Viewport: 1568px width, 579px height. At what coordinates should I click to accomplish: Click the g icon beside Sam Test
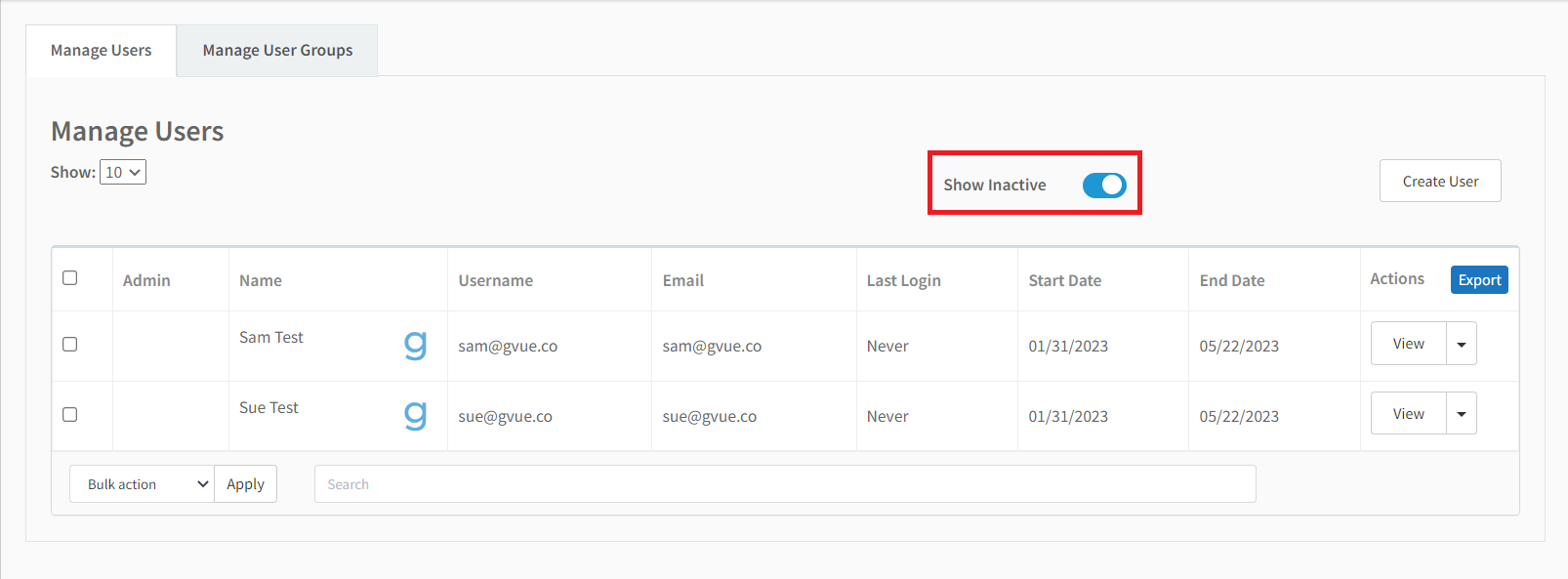pyautogui.click(x=416, y=345)
